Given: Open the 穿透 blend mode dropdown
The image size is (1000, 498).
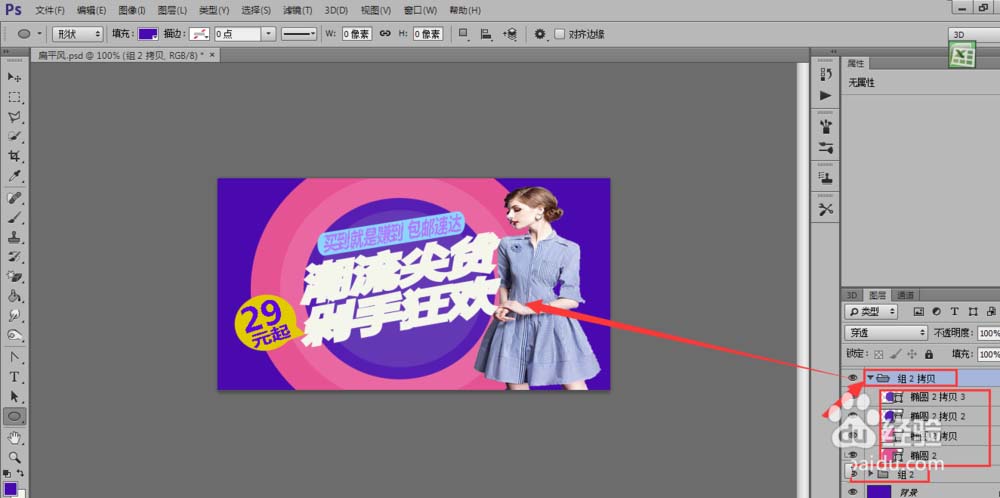Looking at the screenshot, I should tap(886, 333).
